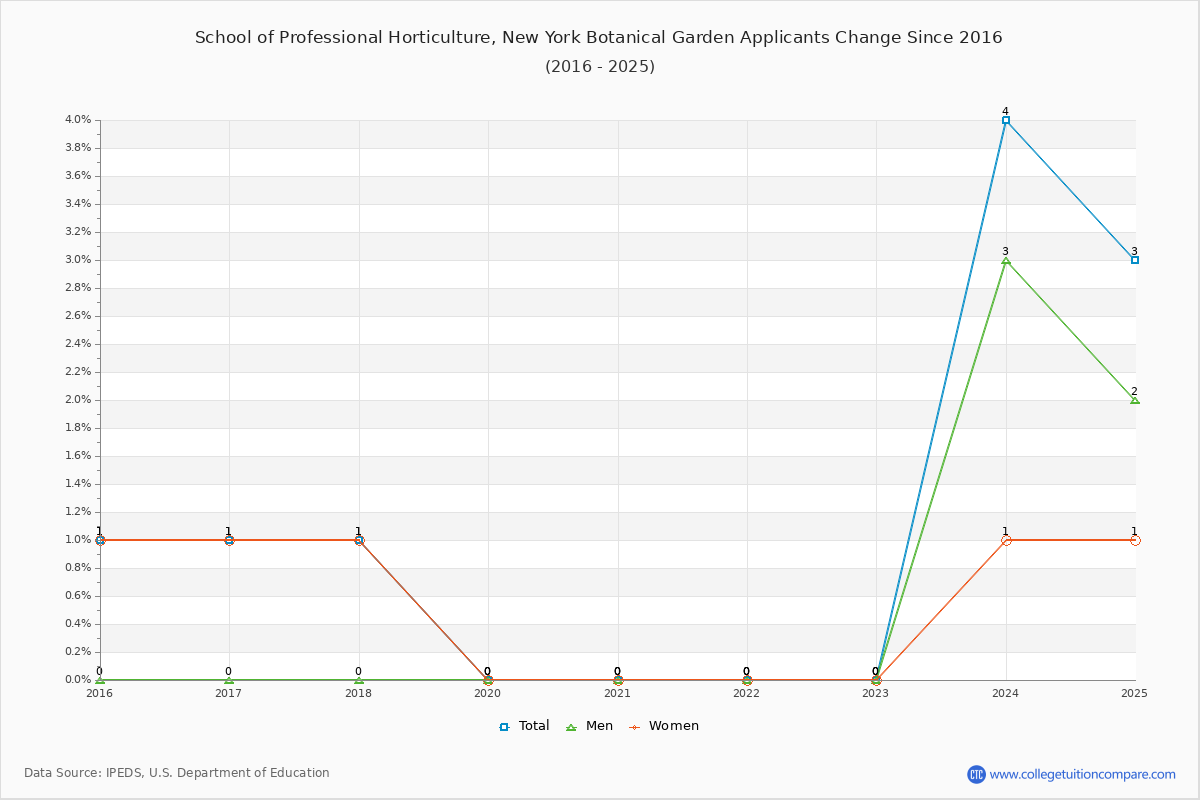The width and height of the screenshot is (1200, 800).
Task: Select the 2022 data point at zero
Action: tap(747, 680)
